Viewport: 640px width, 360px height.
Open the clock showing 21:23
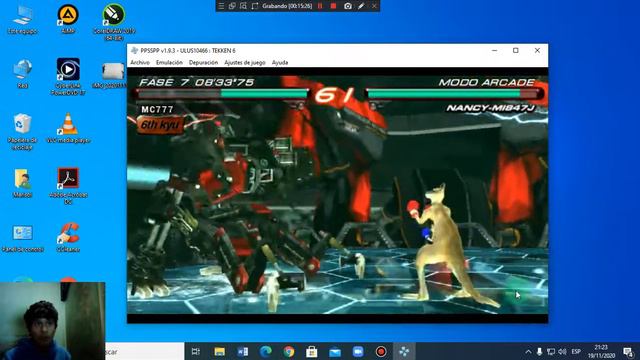601,351
